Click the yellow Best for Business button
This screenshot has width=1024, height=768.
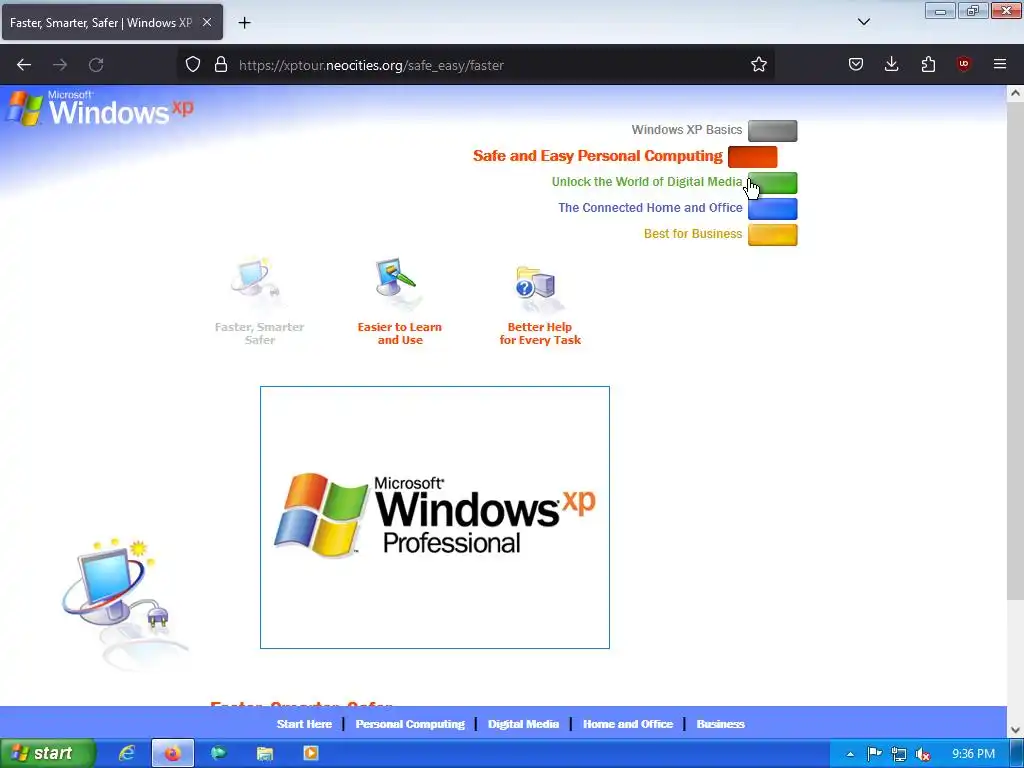click(x=772, y=235)
